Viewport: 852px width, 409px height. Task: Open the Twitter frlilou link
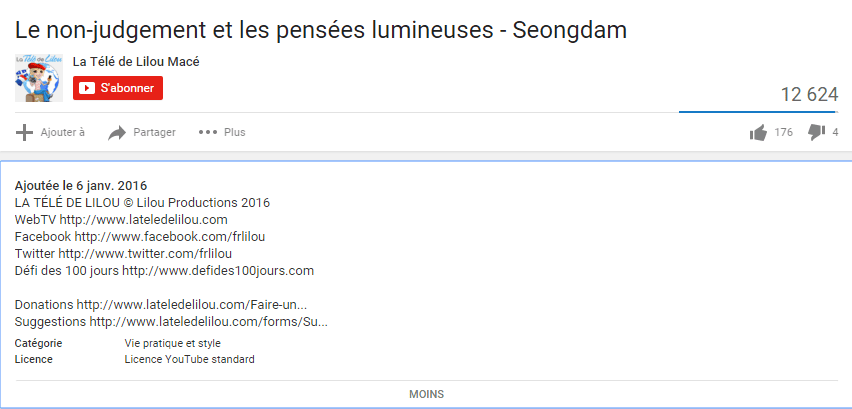145,254
